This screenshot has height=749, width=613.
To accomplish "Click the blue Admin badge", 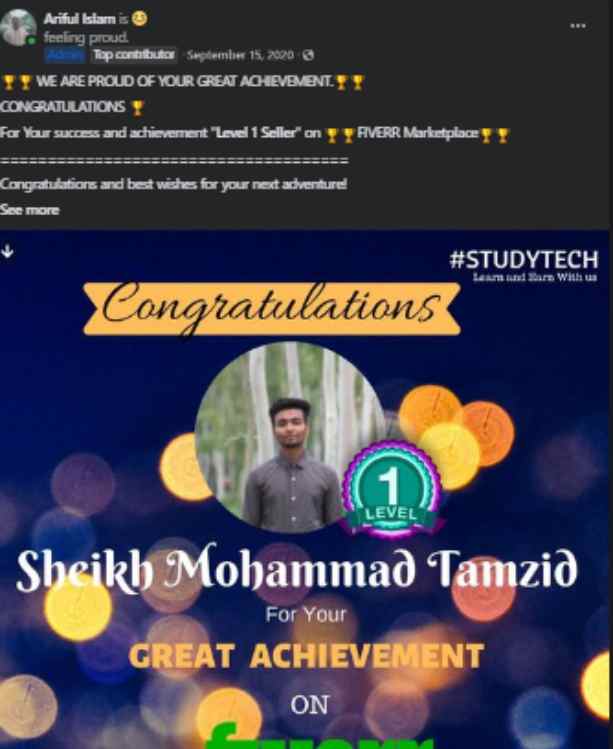I will 65,55.
